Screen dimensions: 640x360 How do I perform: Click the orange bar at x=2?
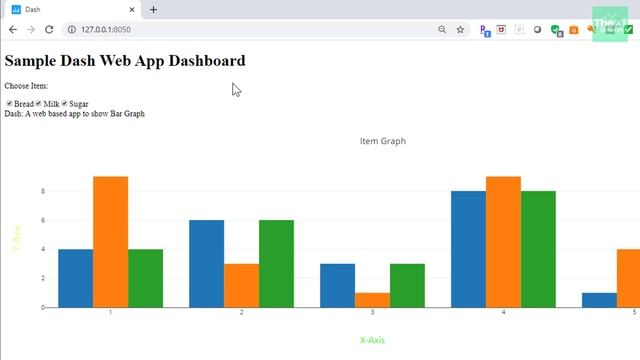pyautogui.click(x=242, y=286)
